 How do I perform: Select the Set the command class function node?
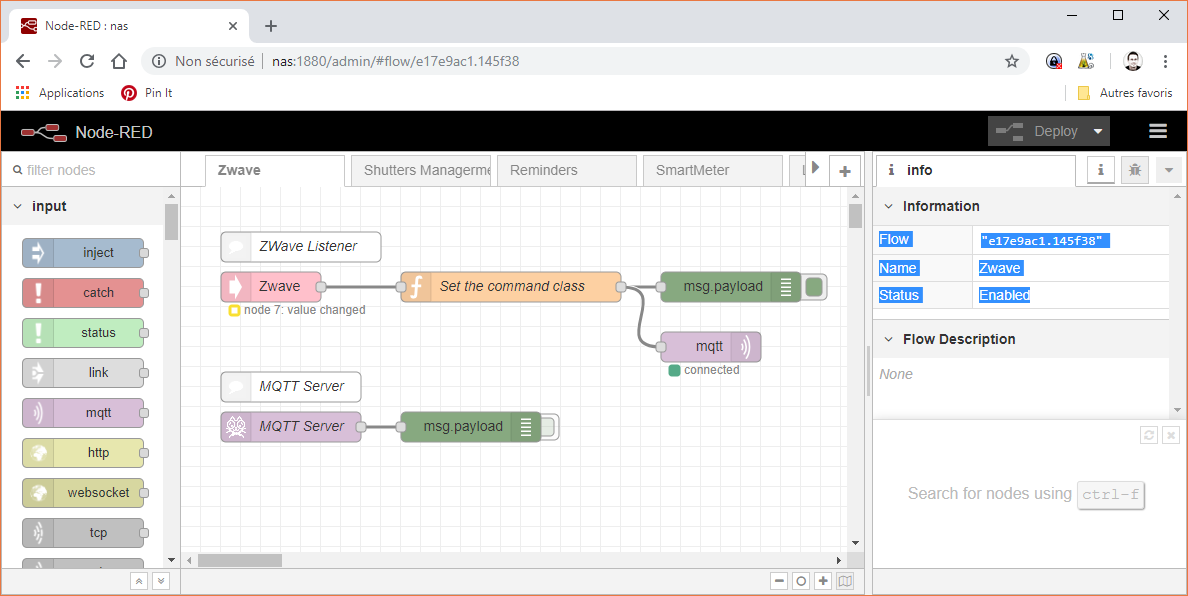pos(511,287)
